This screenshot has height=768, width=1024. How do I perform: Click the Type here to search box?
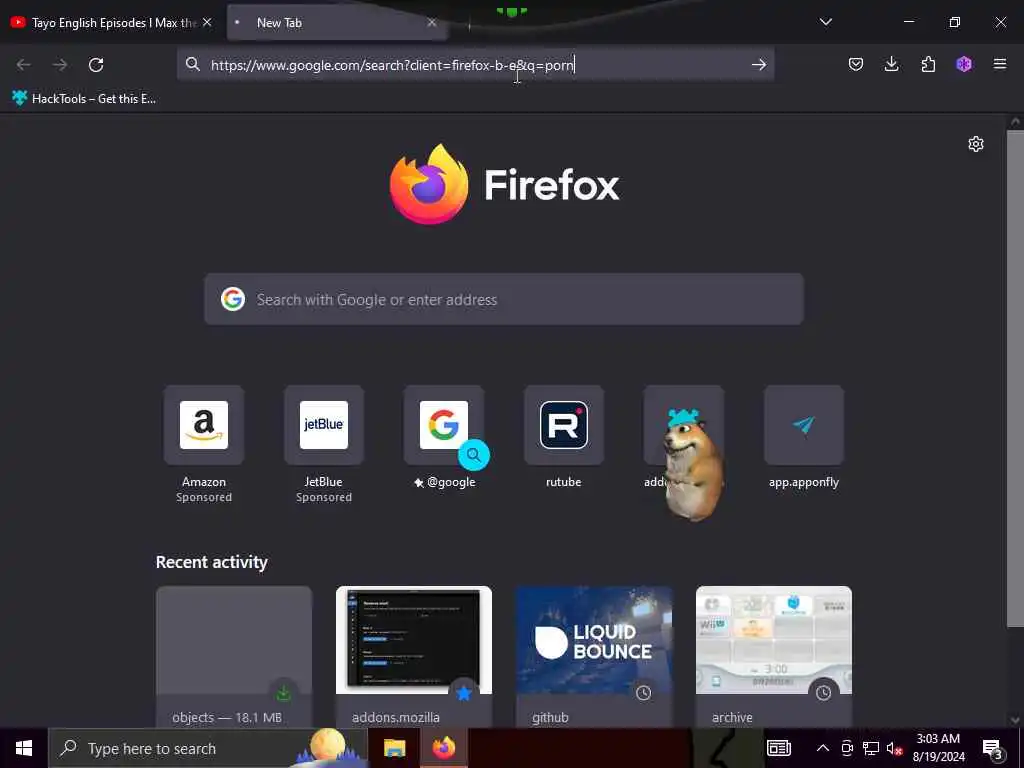pos(208,748)
